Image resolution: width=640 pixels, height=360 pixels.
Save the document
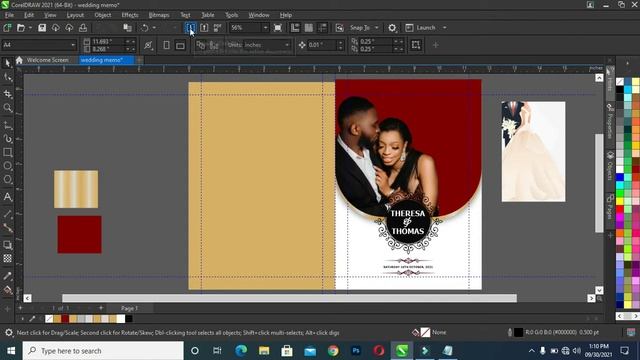[42, 28]
